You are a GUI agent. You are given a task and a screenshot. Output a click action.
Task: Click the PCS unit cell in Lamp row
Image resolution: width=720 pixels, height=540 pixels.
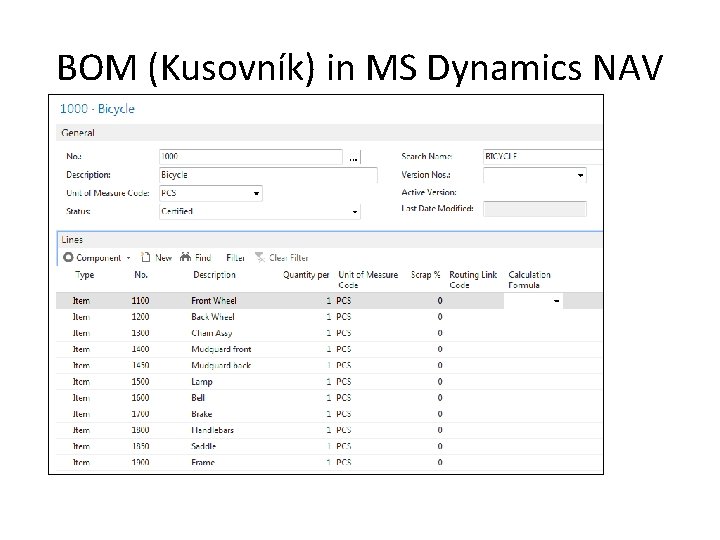(x=343, y=382)
